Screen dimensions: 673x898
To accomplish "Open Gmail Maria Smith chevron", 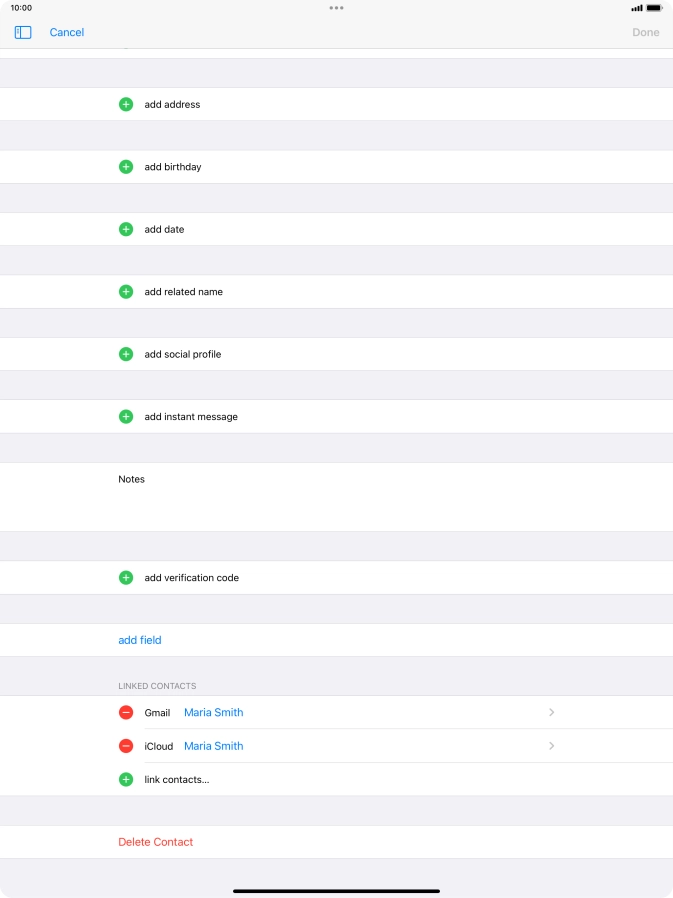I will click(x=551, y=713).
